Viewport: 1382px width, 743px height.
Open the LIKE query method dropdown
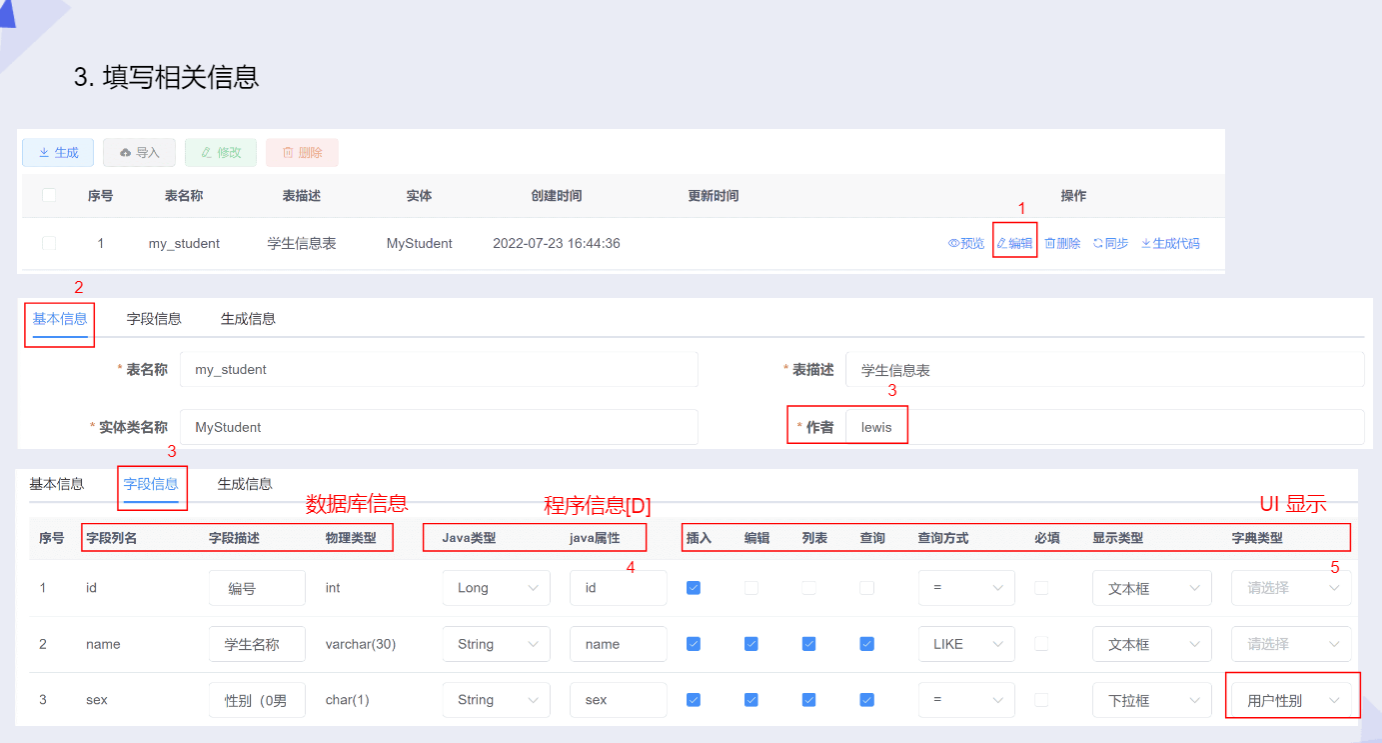tap(966, 644)
